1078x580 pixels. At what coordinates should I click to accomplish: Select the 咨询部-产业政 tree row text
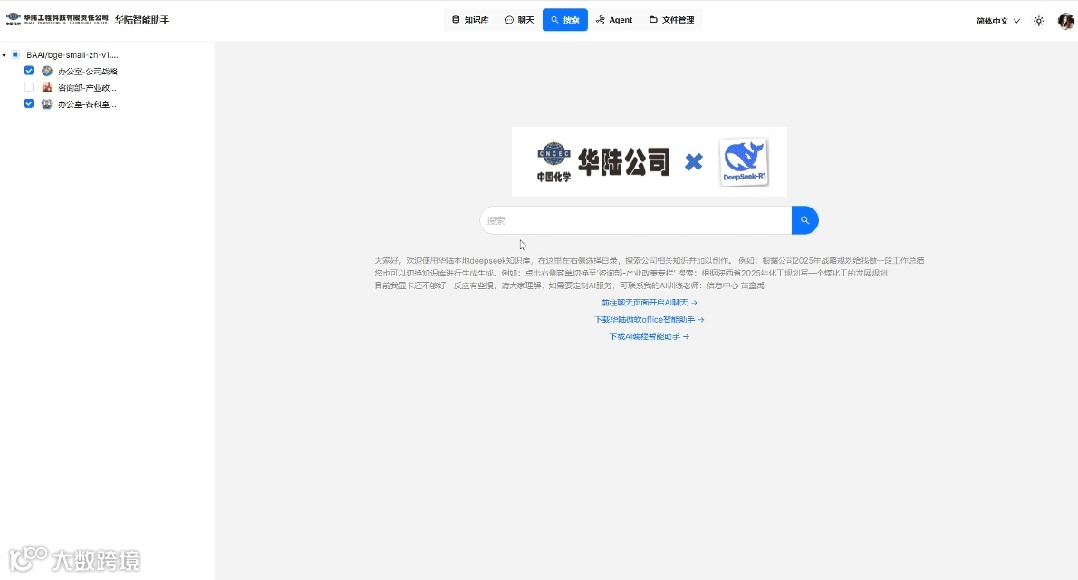87,88
